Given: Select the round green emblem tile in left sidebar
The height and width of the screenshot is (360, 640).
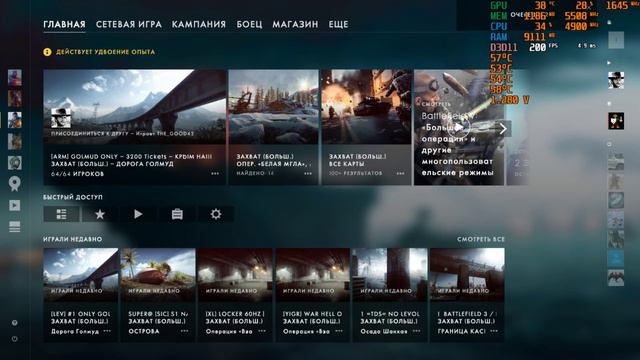Looking at the screenshot, I should pyautogui.click(x=15, y=163).
